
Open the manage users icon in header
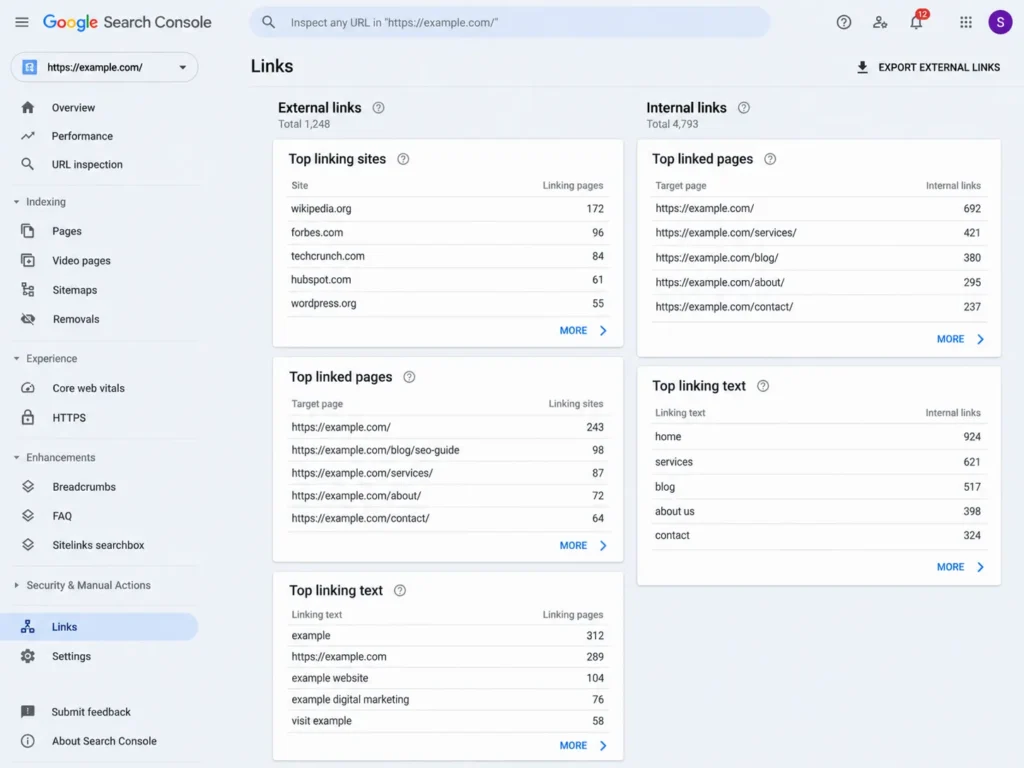(880, 22)
